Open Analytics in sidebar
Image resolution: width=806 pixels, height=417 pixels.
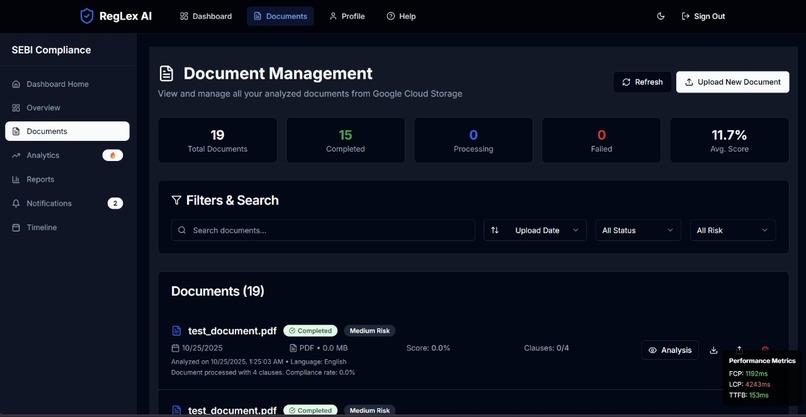coord(67,155)
